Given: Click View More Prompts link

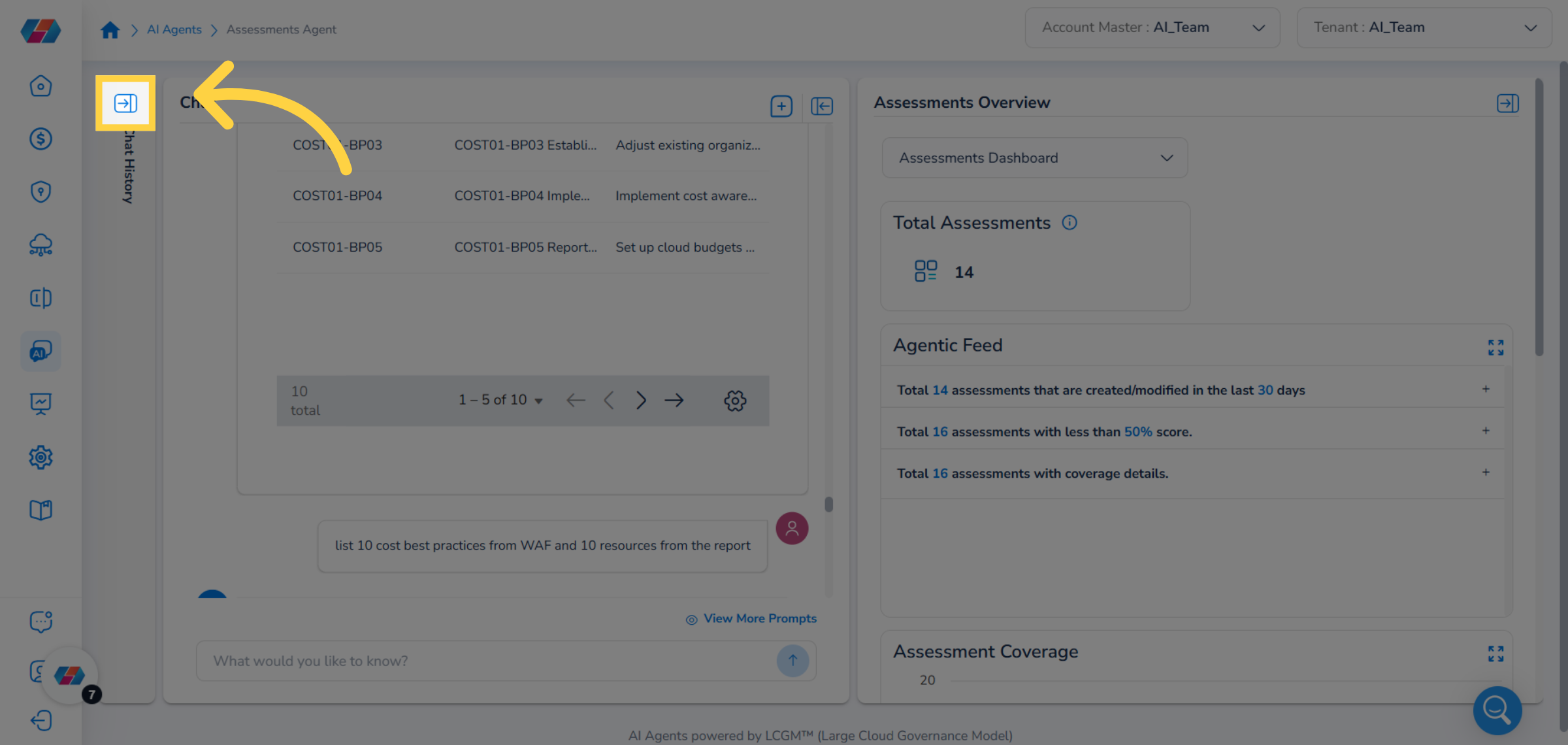Looking at the screenshot, I should click(x=759, y=618).
